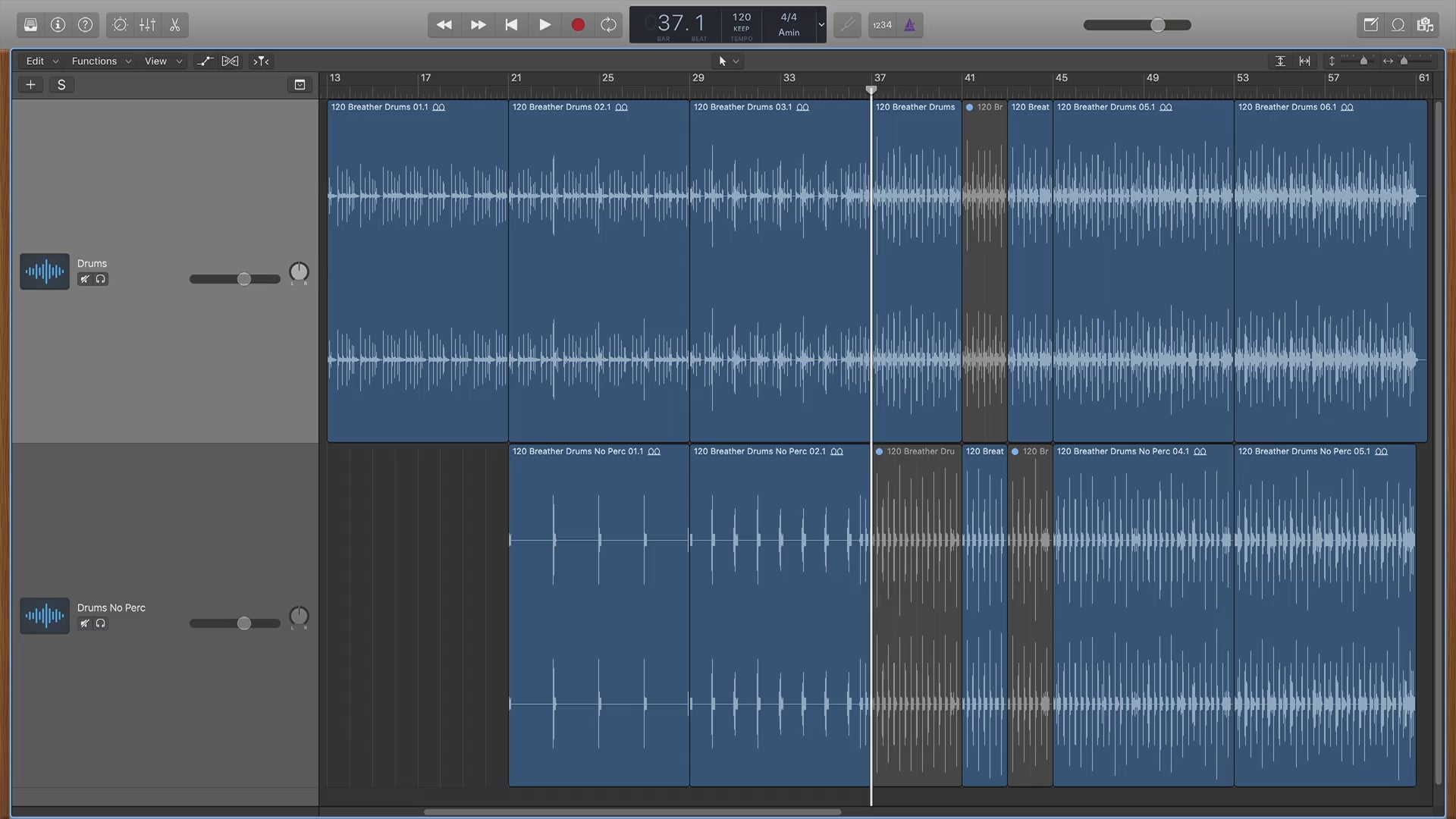The image size is (1456, 819).
Task: Click the 120 tempo display
Action: click(x=742, y=17)
